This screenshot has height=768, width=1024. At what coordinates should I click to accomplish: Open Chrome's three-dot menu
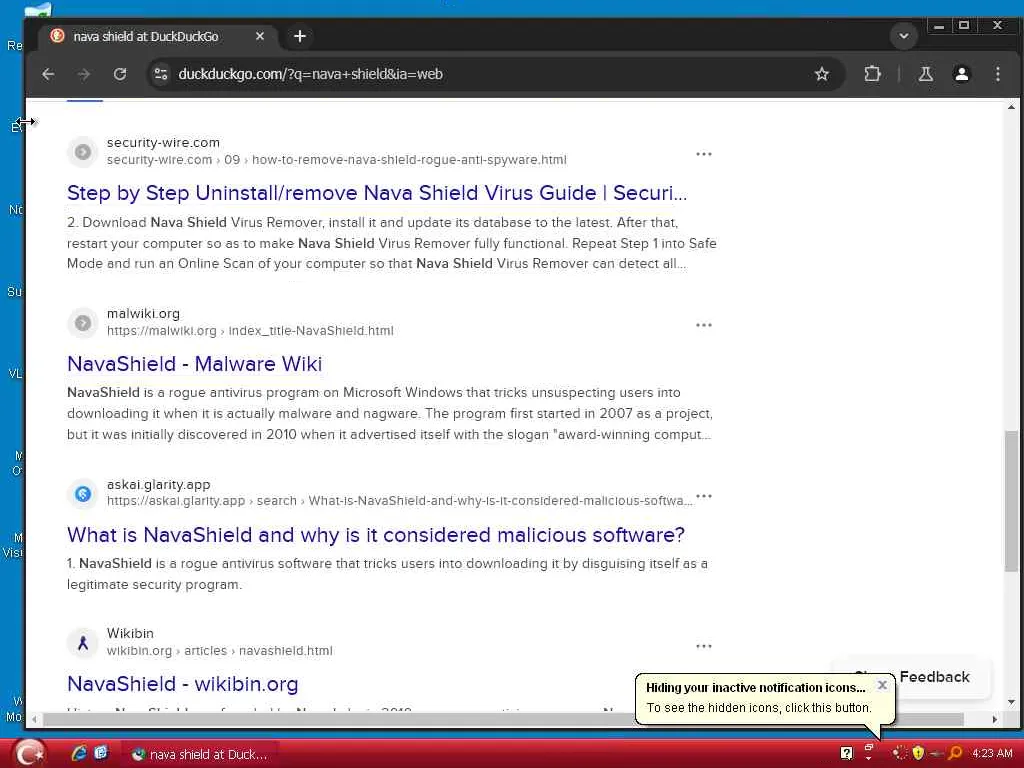[x=997, y=74]
